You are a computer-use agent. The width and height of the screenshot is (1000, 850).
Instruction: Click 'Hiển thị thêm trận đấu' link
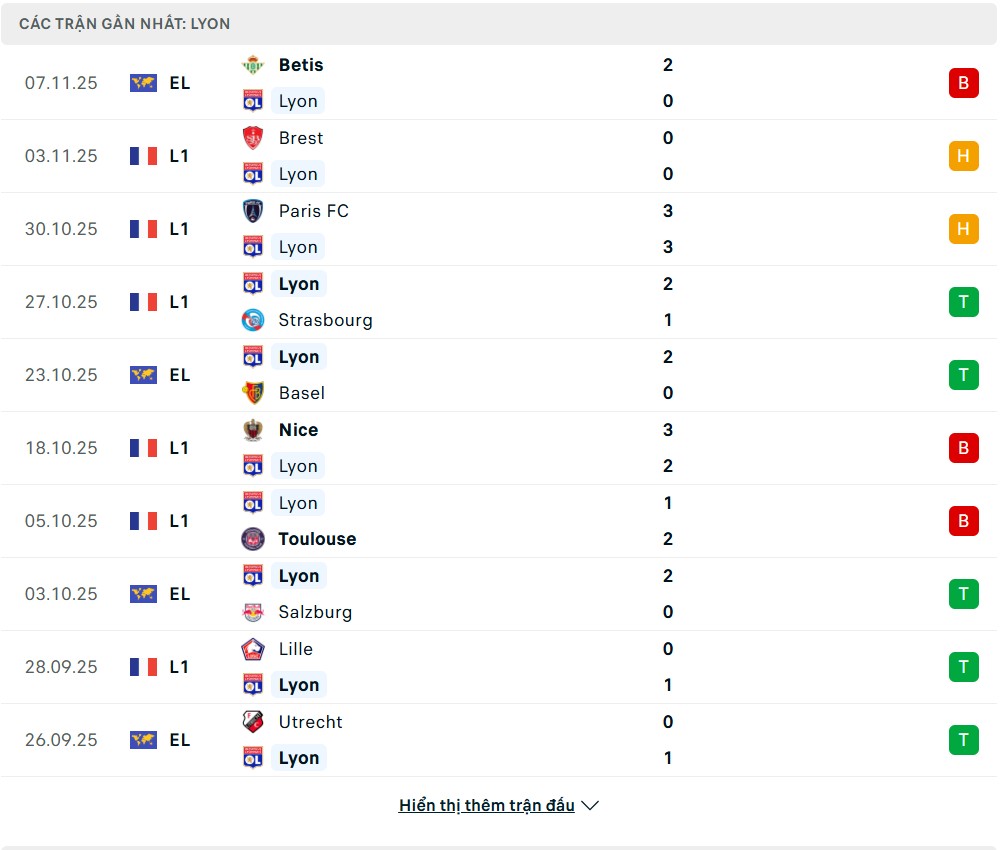[x=486, y=806]
